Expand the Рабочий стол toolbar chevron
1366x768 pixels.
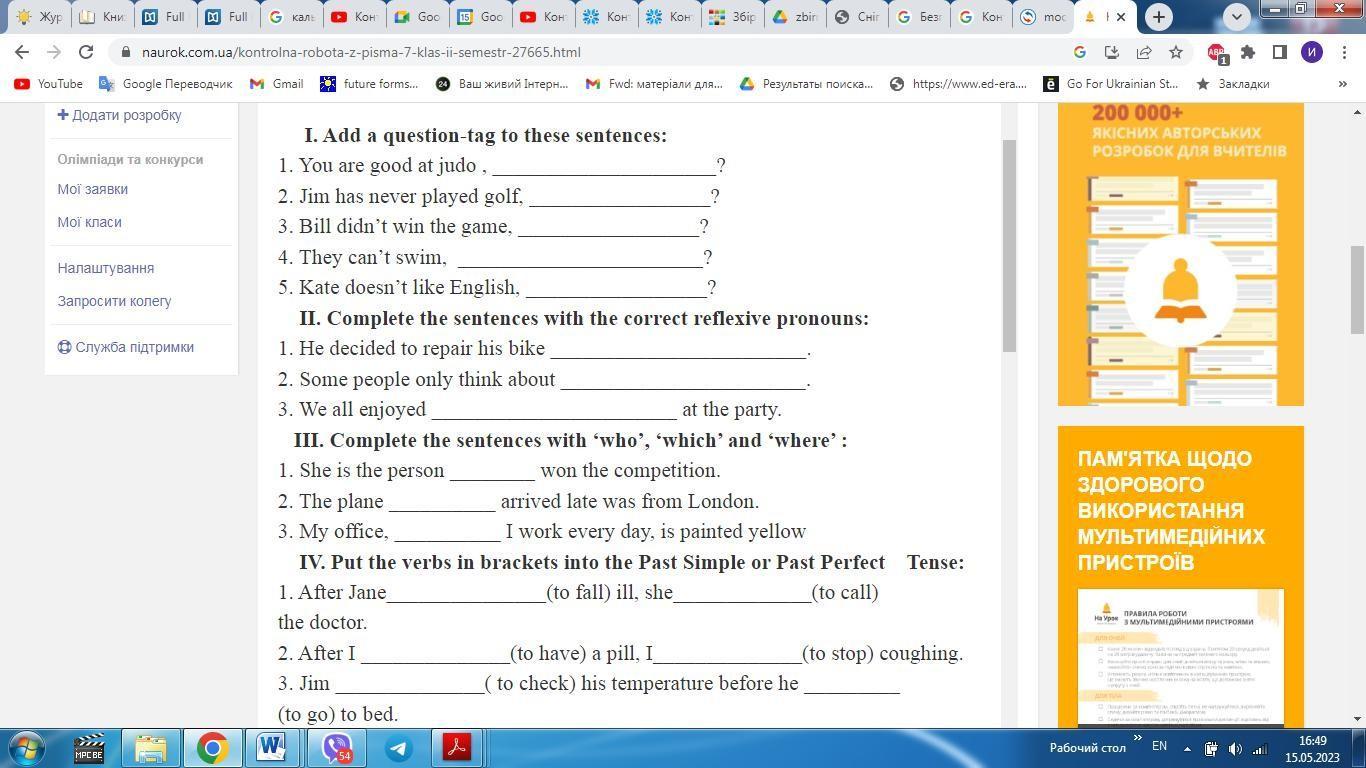[1137, 740]
